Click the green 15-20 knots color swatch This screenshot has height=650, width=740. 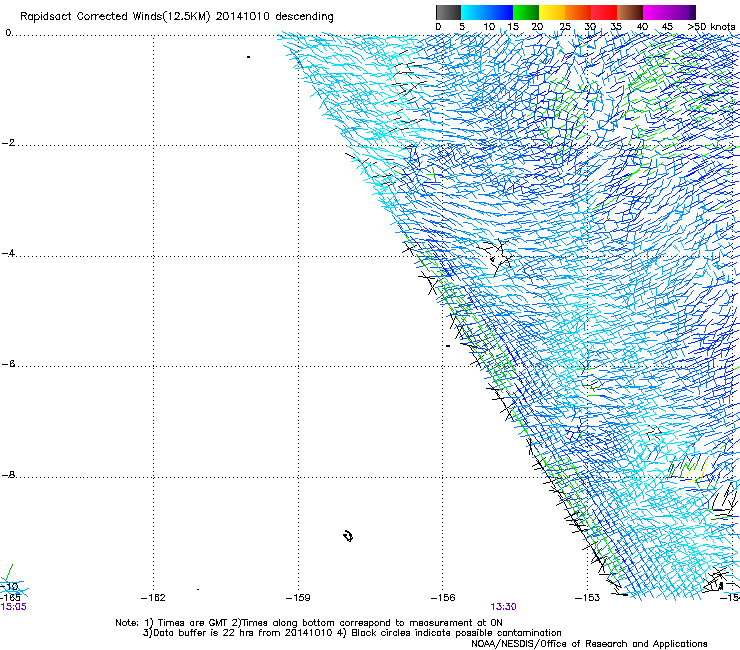pyautogui.click(x=526, y=12)
